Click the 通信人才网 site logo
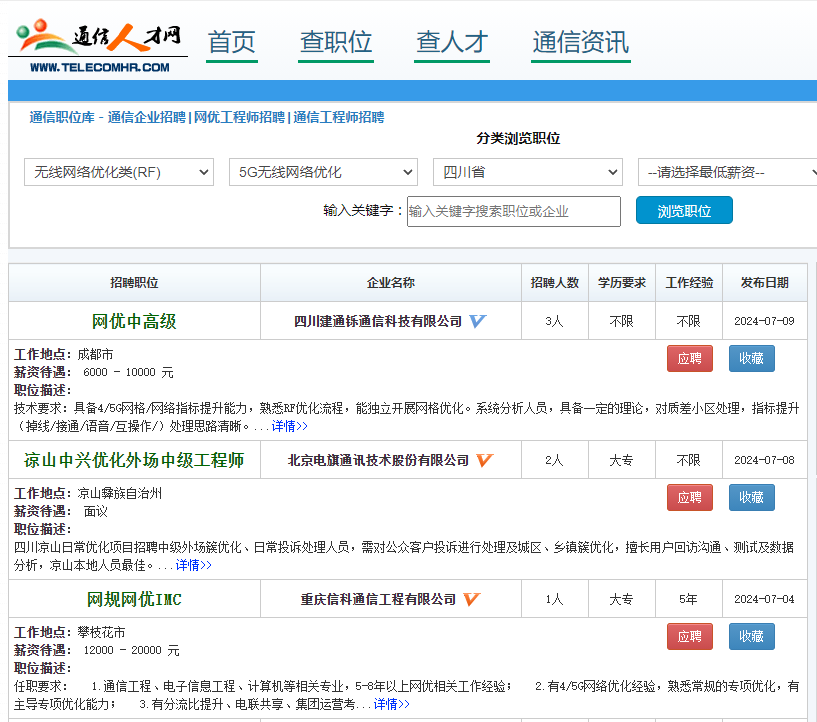Image resolution: width=817 pixels, height=722 pixels. tap(98, 46)
